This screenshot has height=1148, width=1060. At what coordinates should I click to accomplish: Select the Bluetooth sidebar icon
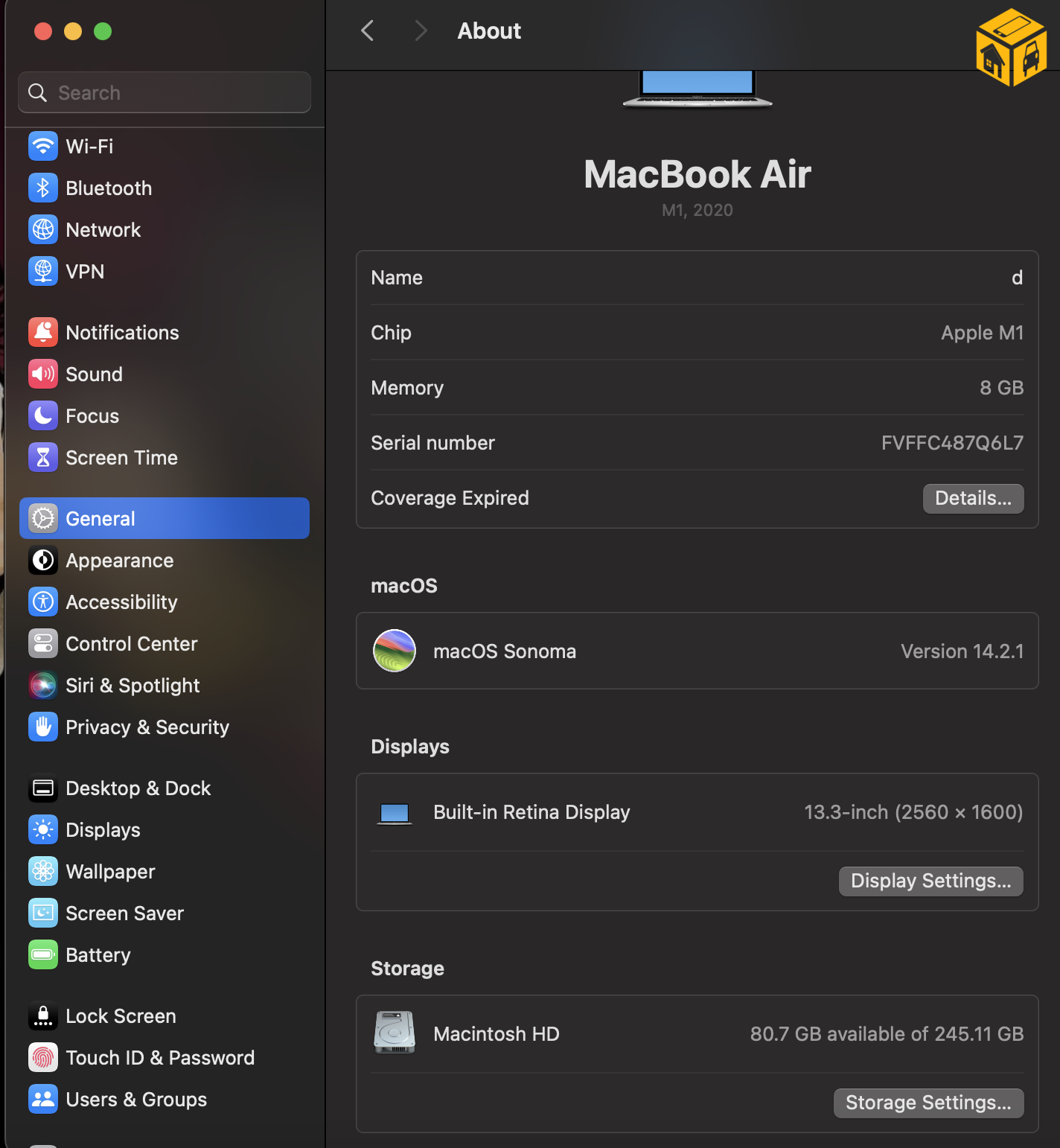coord(43,188)
